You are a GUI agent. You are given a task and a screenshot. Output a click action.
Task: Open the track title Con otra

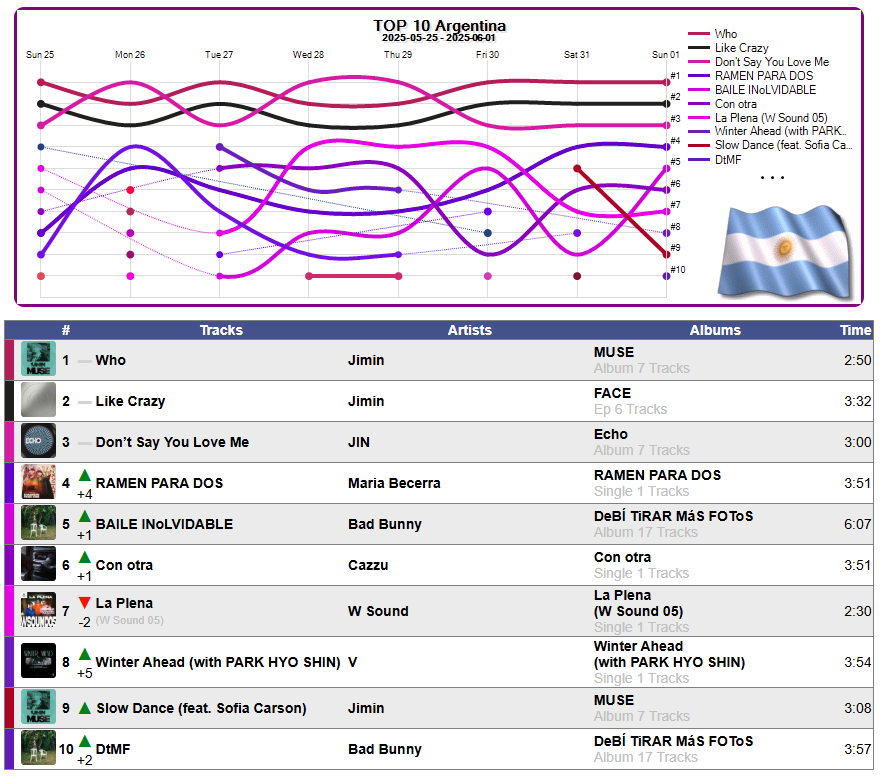click(x=124, y=565)
